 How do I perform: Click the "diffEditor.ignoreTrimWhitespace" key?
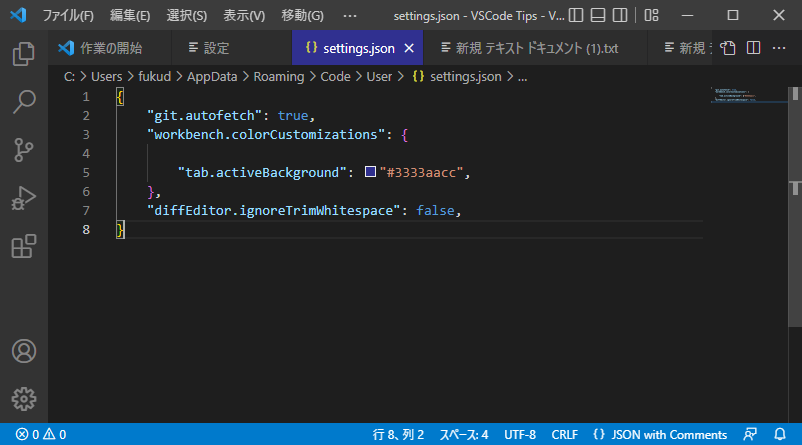[x=273, y=211]
